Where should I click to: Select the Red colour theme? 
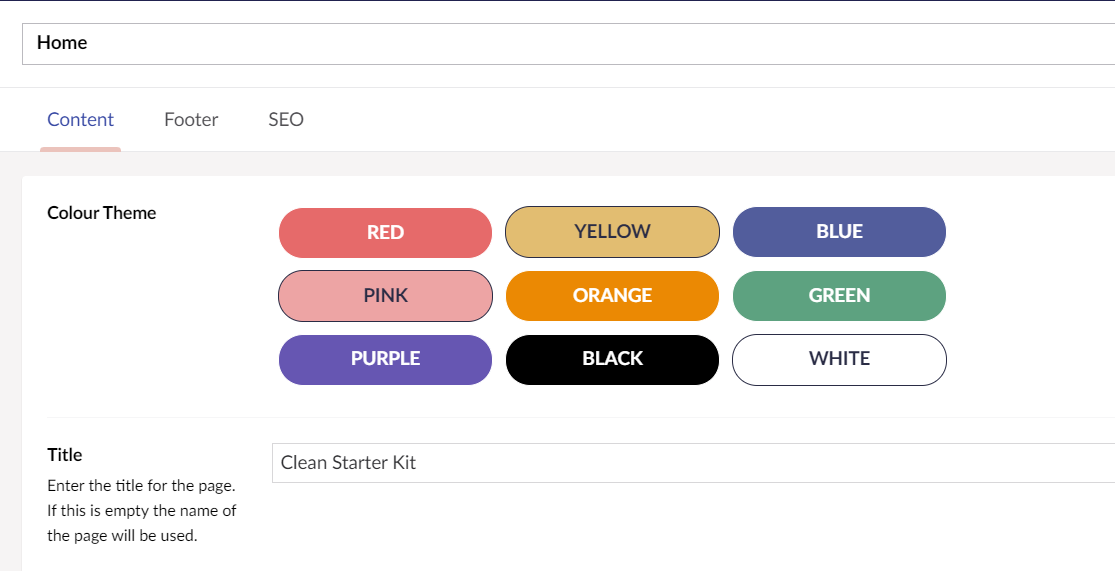click(x=385, y=233)
